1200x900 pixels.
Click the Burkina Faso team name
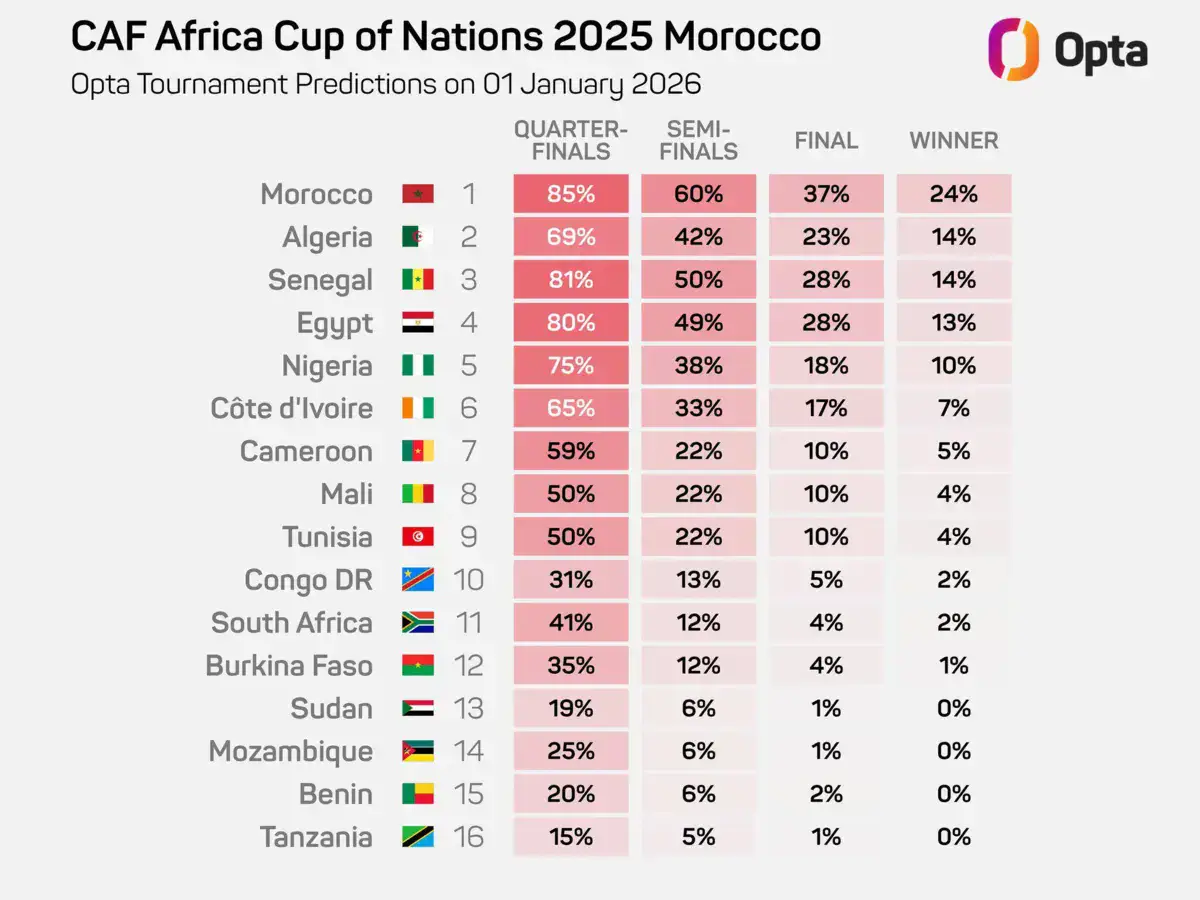point(289,665)
